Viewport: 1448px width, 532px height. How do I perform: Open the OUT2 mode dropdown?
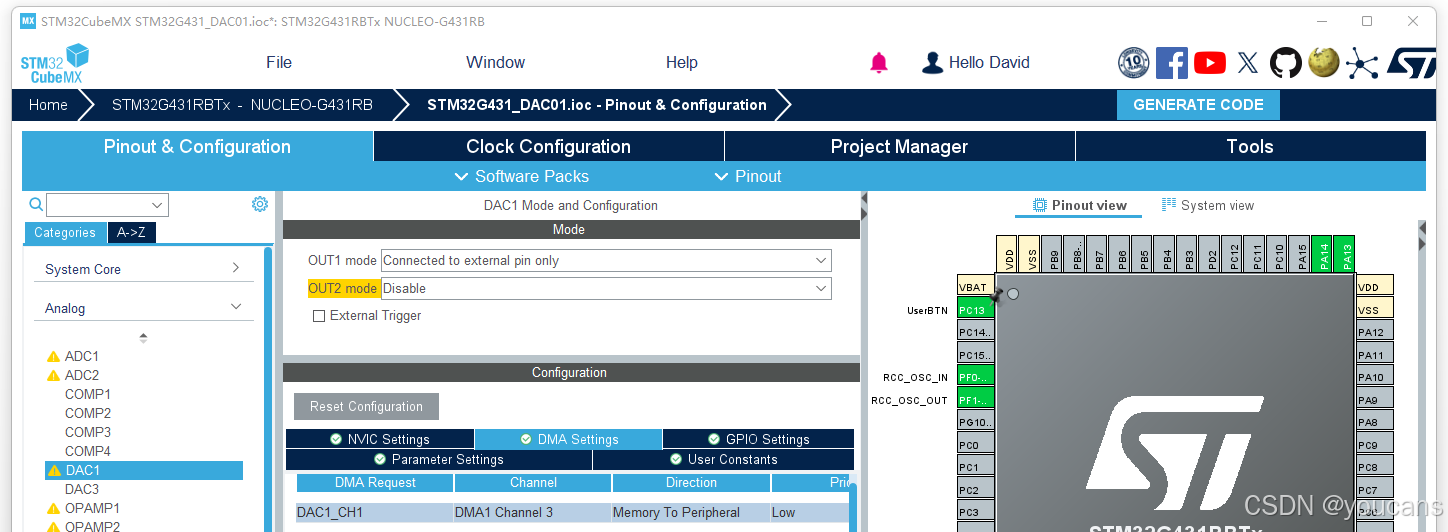606,289
